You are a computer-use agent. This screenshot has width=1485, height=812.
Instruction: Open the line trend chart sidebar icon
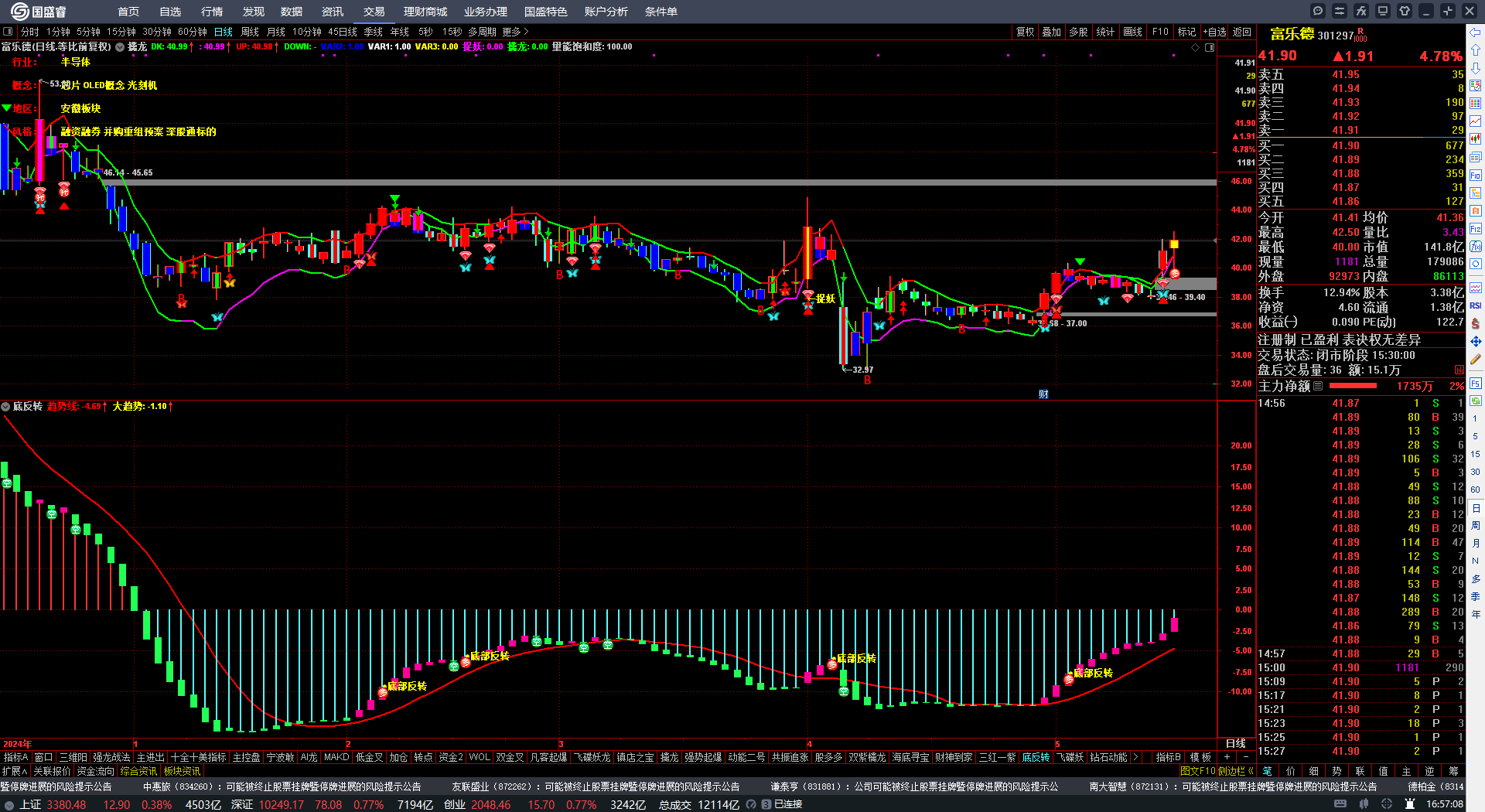[1476, 121]
